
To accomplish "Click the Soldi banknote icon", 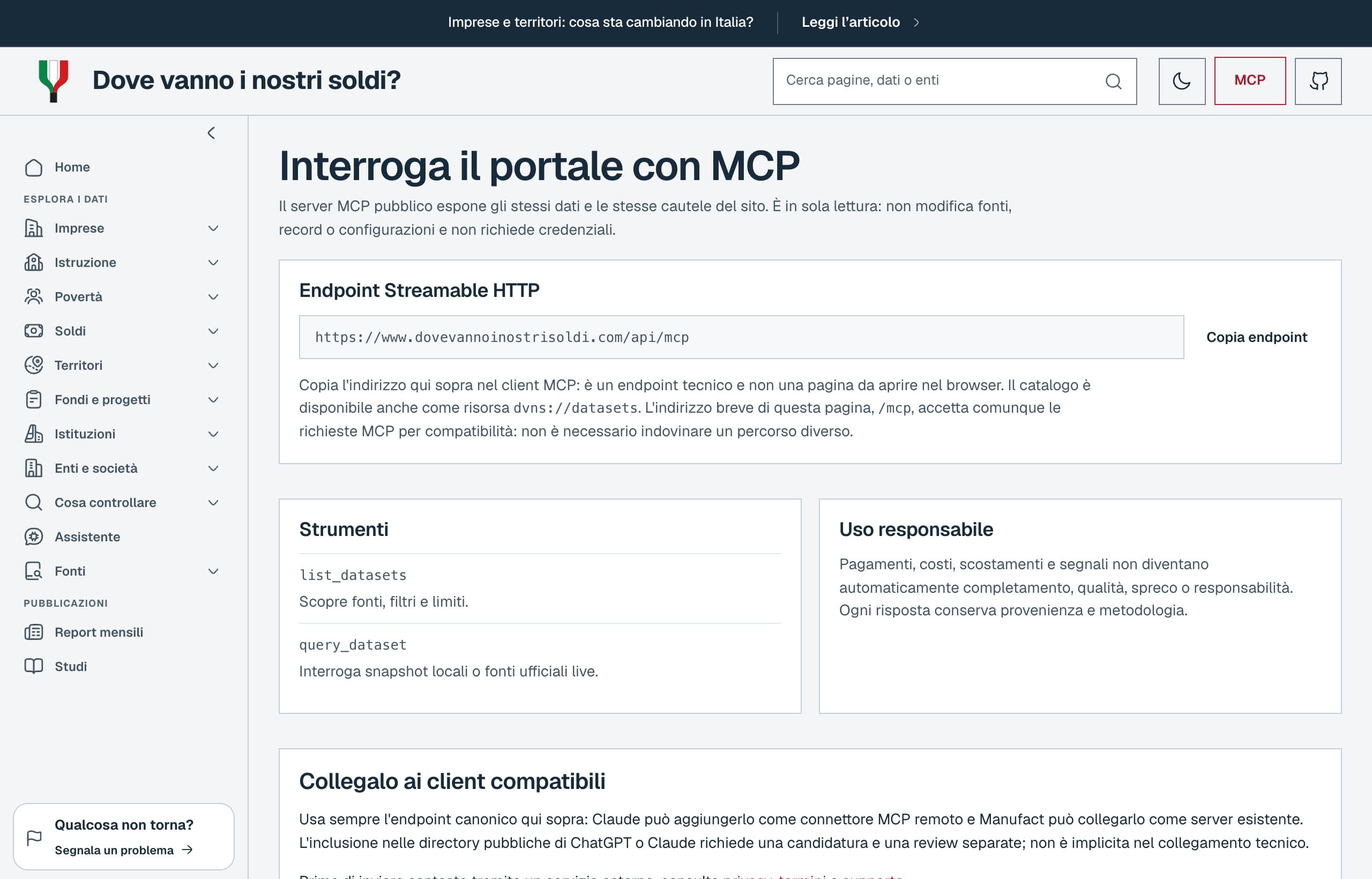I will (x=34, y=331).
